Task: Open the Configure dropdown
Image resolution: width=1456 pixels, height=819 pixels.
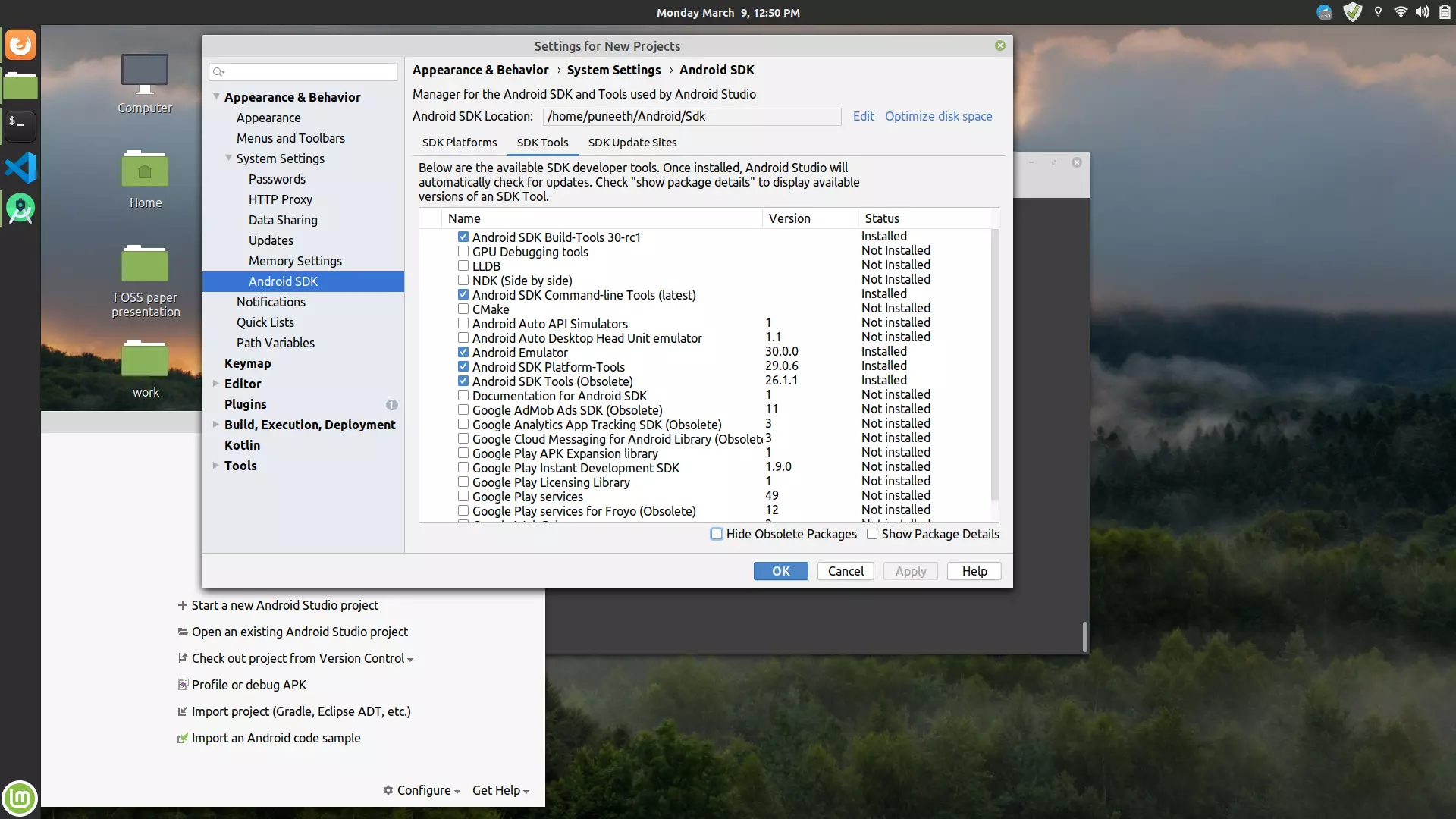Action: 422,790
